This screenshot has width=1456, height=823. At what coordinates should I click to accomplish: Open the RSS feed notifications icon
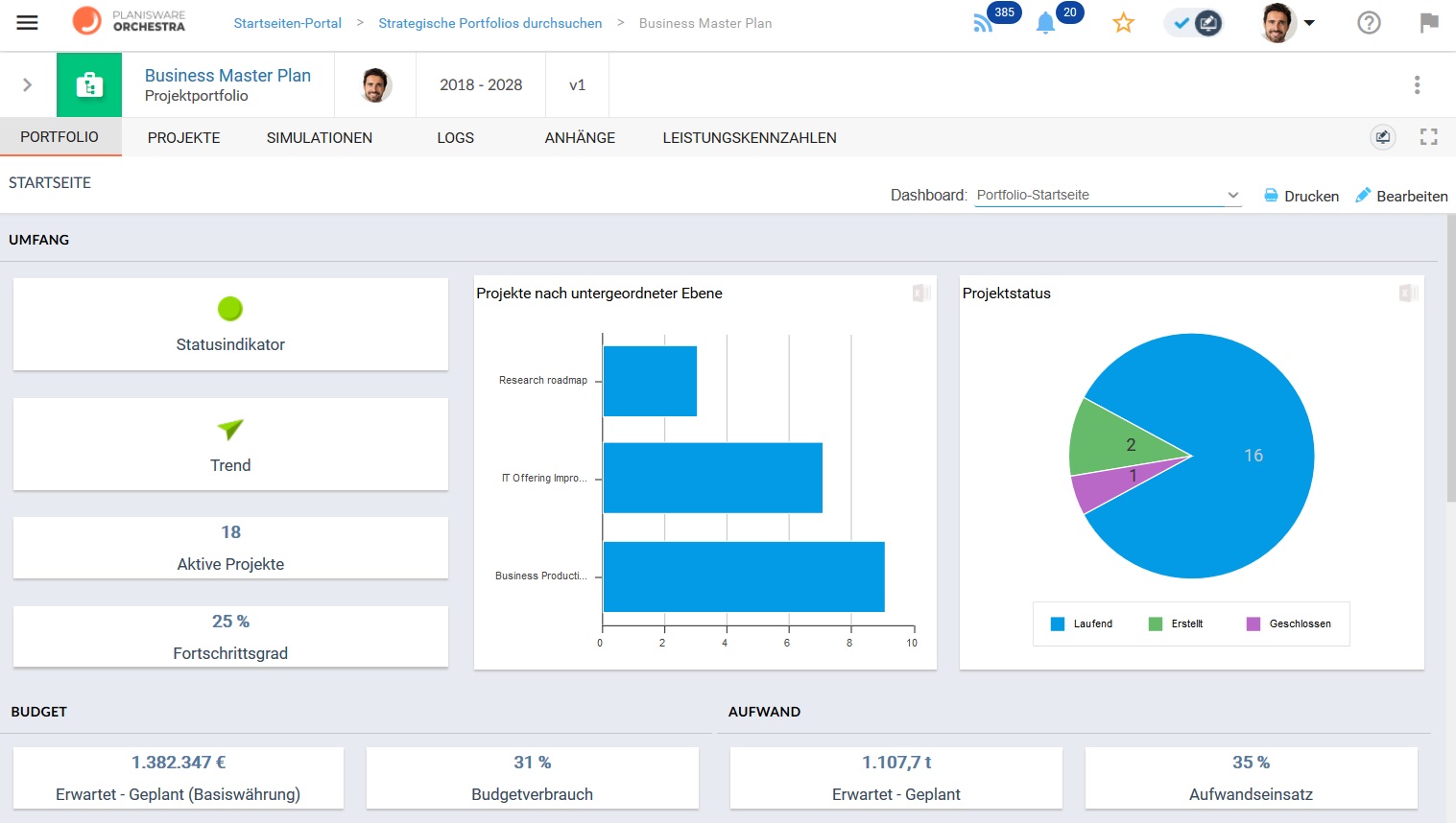[x=983, y=23]
